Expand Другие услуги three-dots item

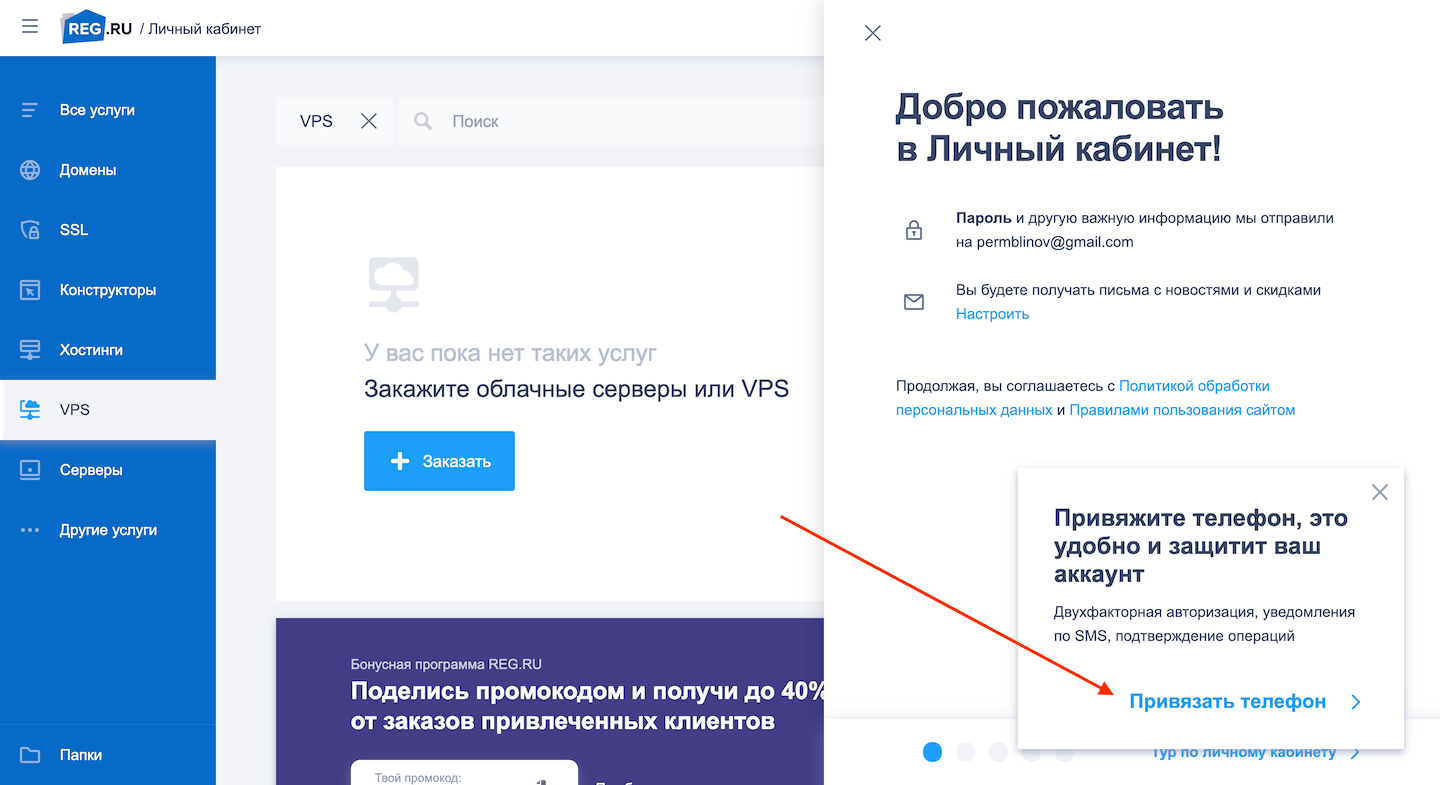pos(30,530)
